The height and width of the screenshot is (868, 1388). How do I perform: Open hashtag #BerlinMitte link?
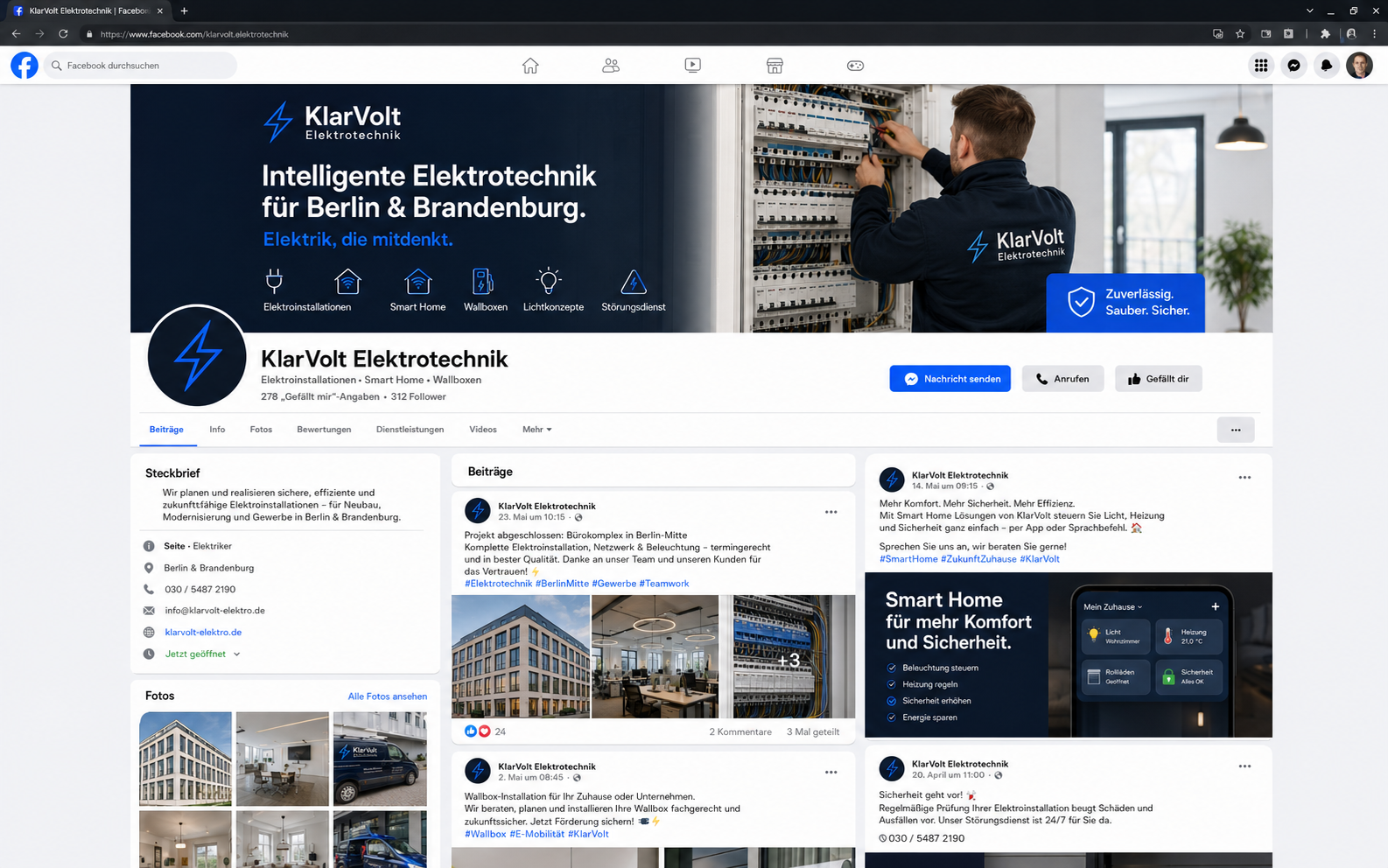pyautogui.click(x=562, y=584)
